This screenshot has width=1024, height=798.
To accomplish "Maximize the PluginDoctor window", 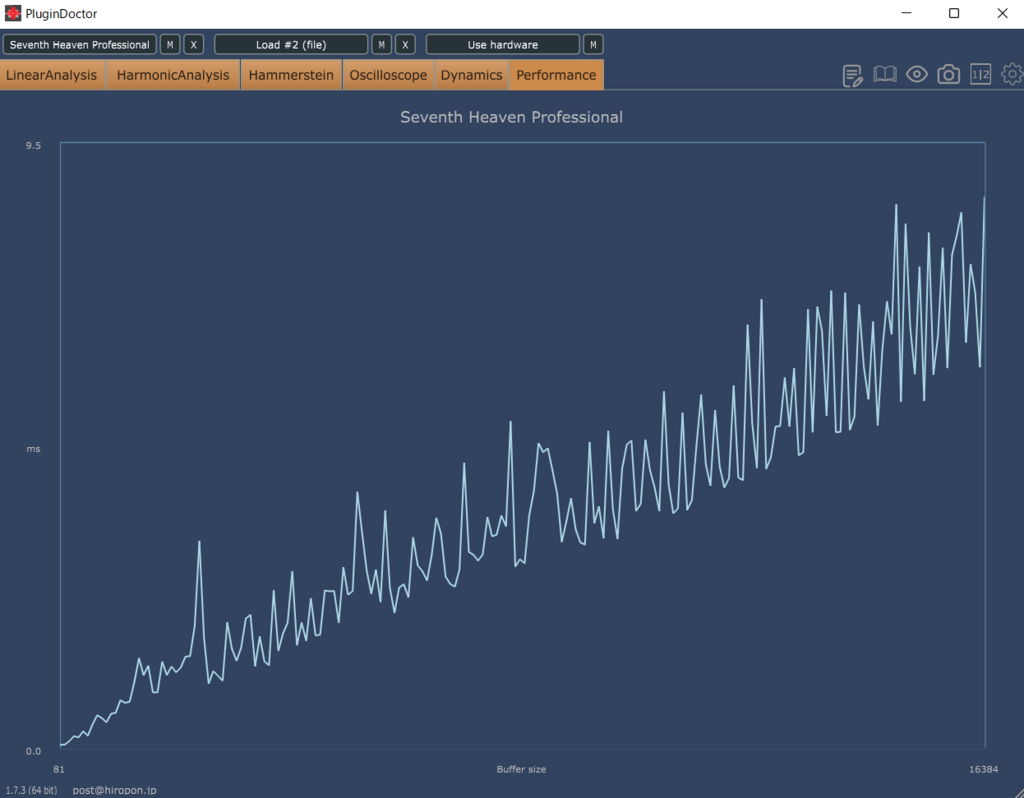I will (954, 13).
